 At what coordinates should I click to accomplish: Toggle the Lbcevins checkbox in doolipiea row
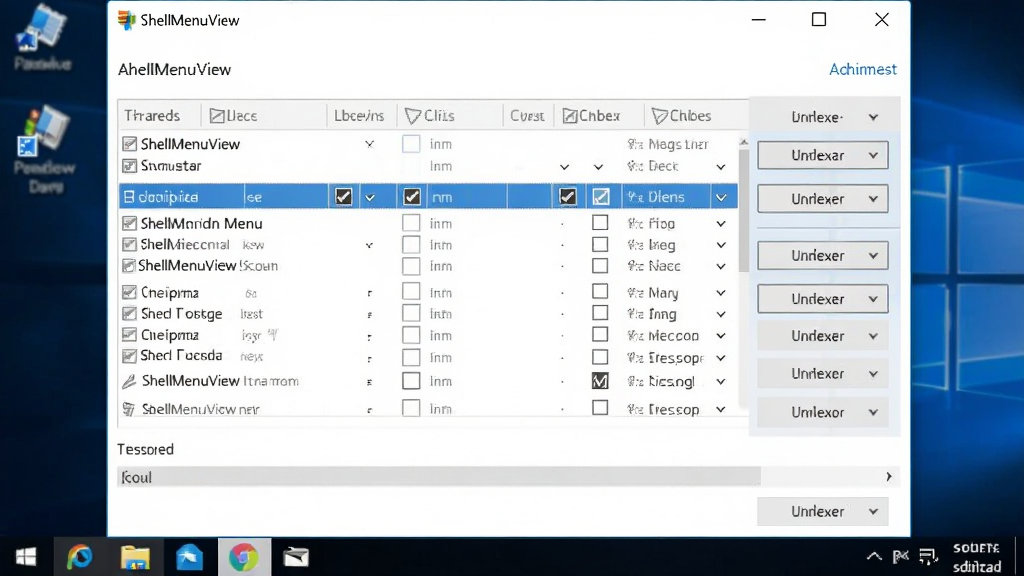[344, 197]
